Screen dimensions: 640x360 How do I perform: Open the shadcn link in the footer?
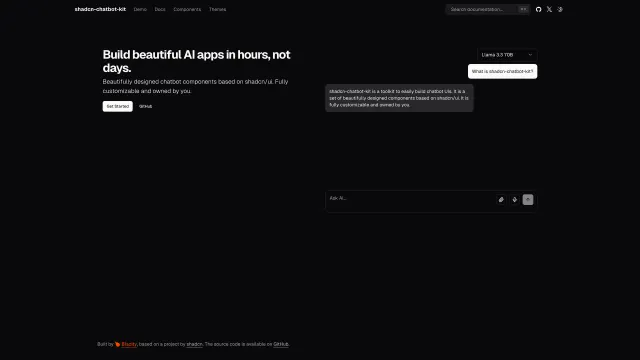[x=194, y=344]
